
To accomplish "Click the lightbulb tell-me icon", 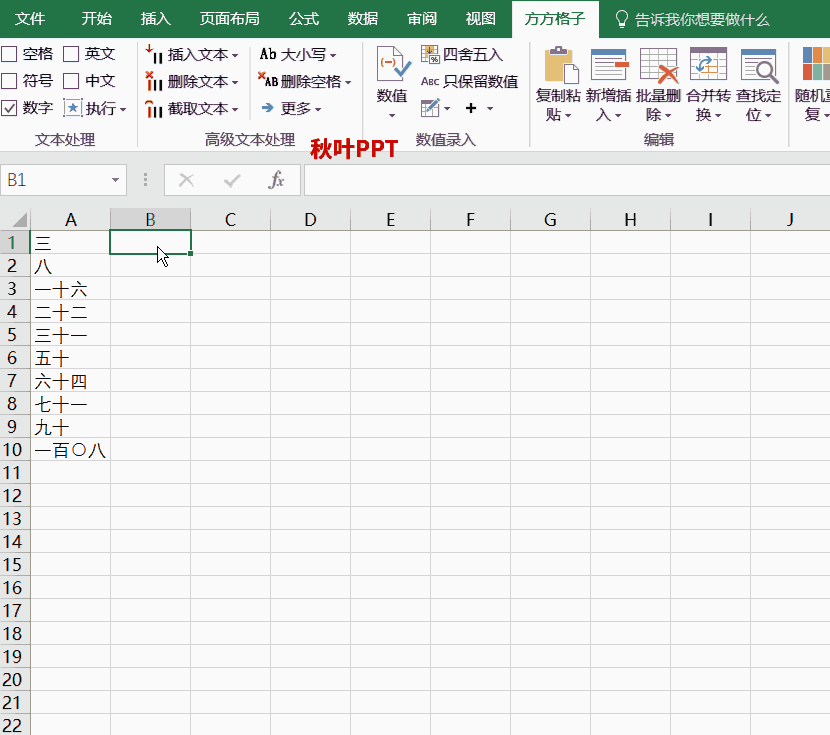I will 621,20.
